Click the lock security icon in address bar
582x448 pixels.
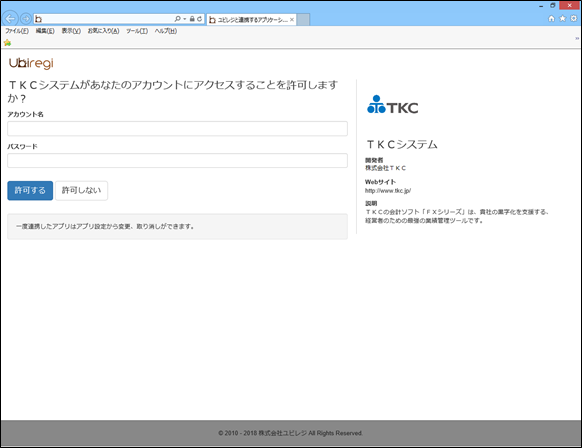pos(192,19)
